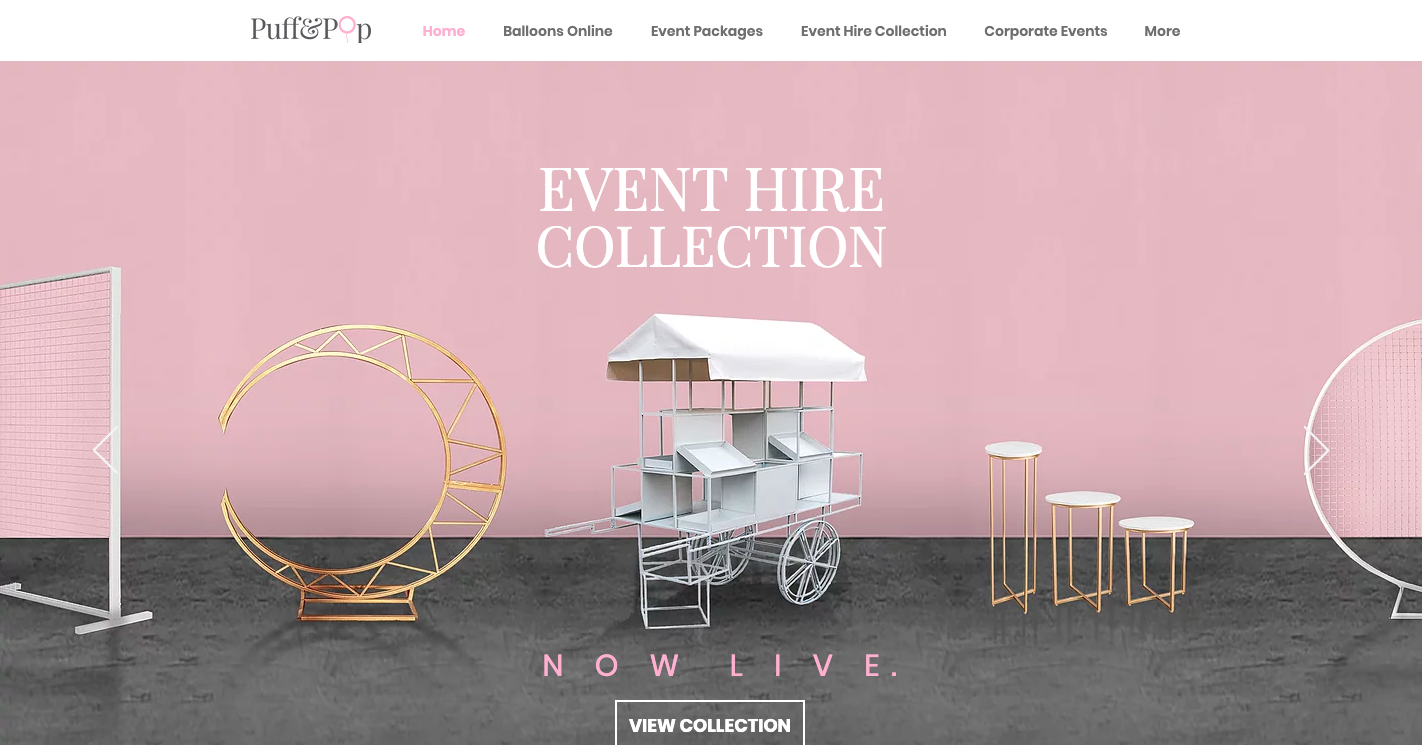This screenshot has width=1422, height=745.
Task: Click the gold crescent moon arch
Action: pyautogui.click(x=362, y=472)
